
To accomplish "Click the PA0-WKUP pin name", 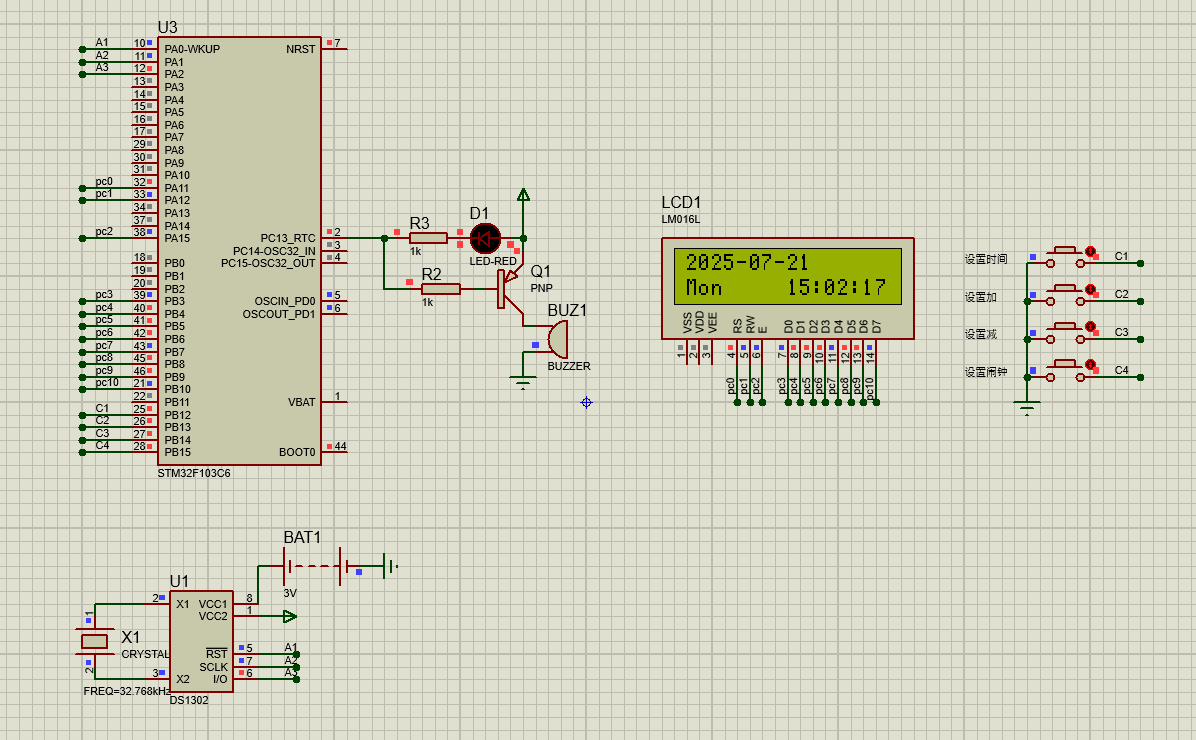I will tap(192, 49).
